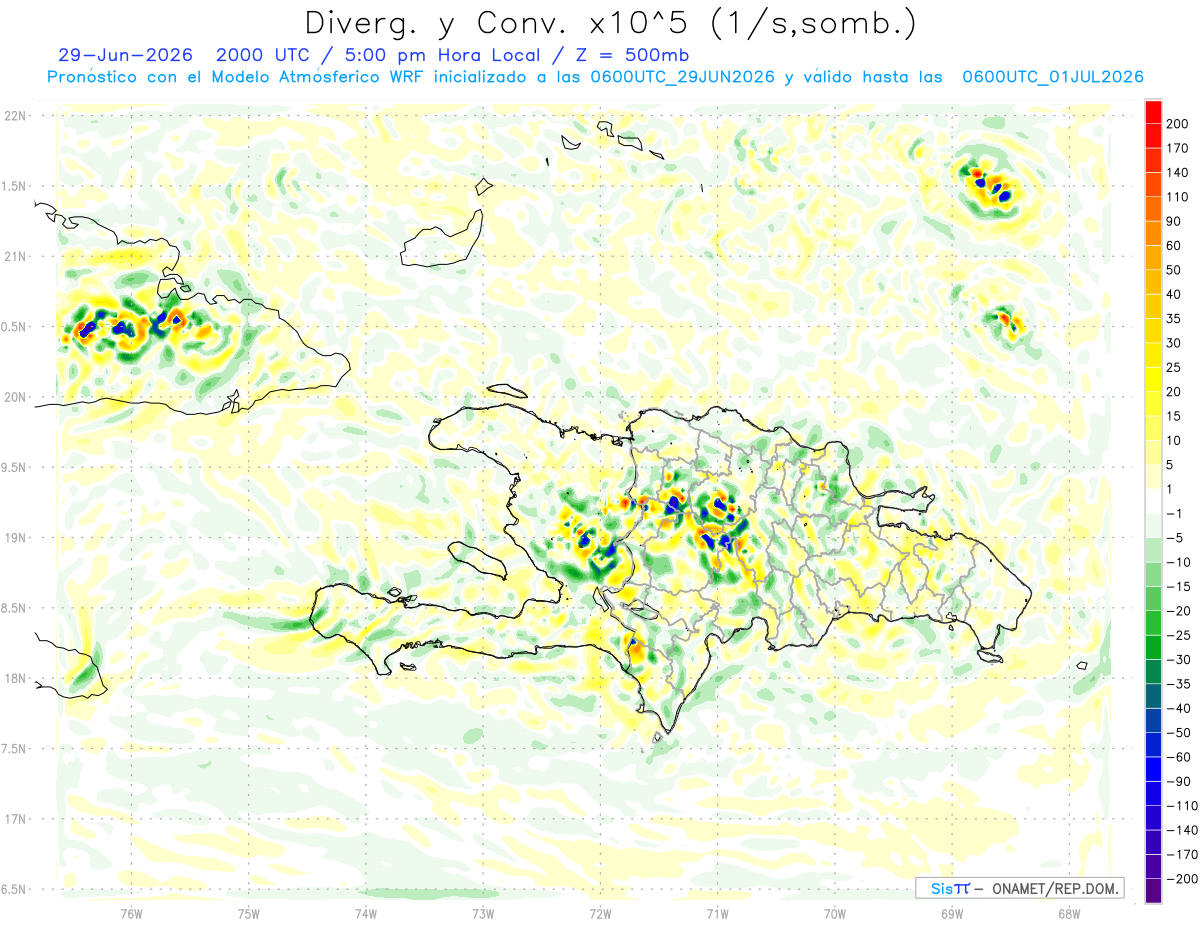Click the color scale value "-200" at bottom

[1182, 878]
